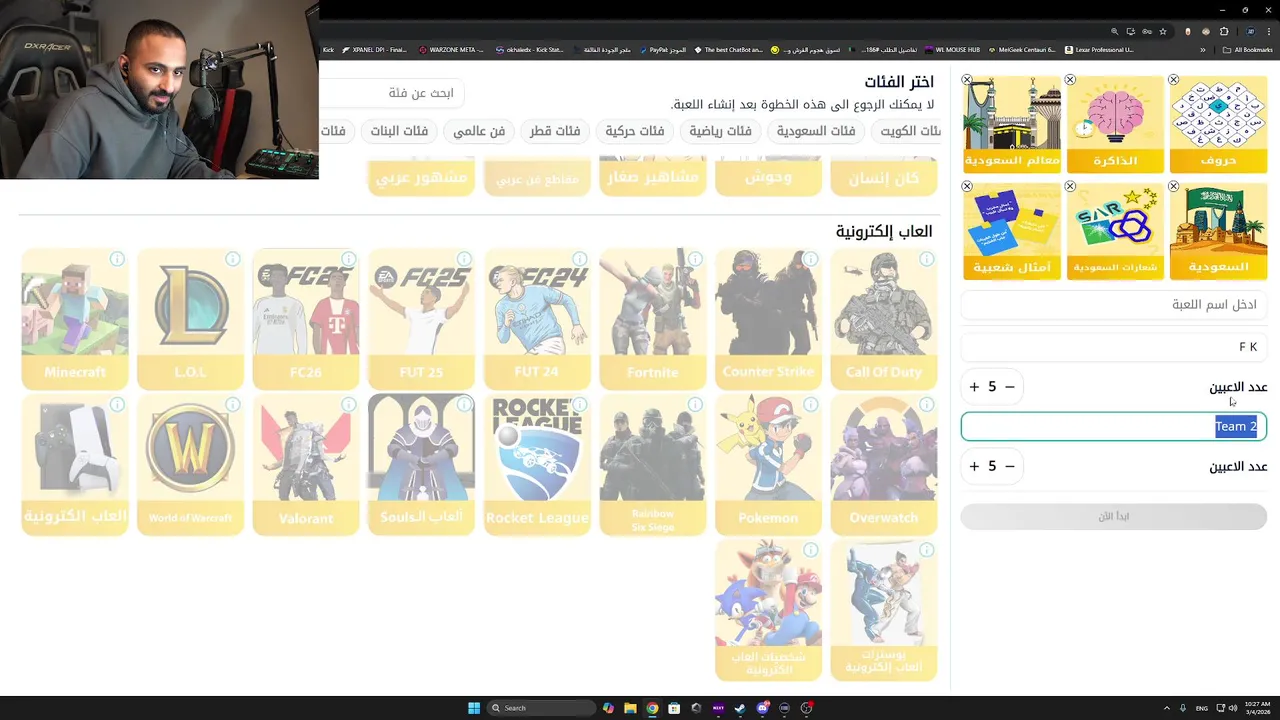Viewport: 1280px width, 720px height.
Task: Show info for Call Of Duty card
Action: coord(927,259)
